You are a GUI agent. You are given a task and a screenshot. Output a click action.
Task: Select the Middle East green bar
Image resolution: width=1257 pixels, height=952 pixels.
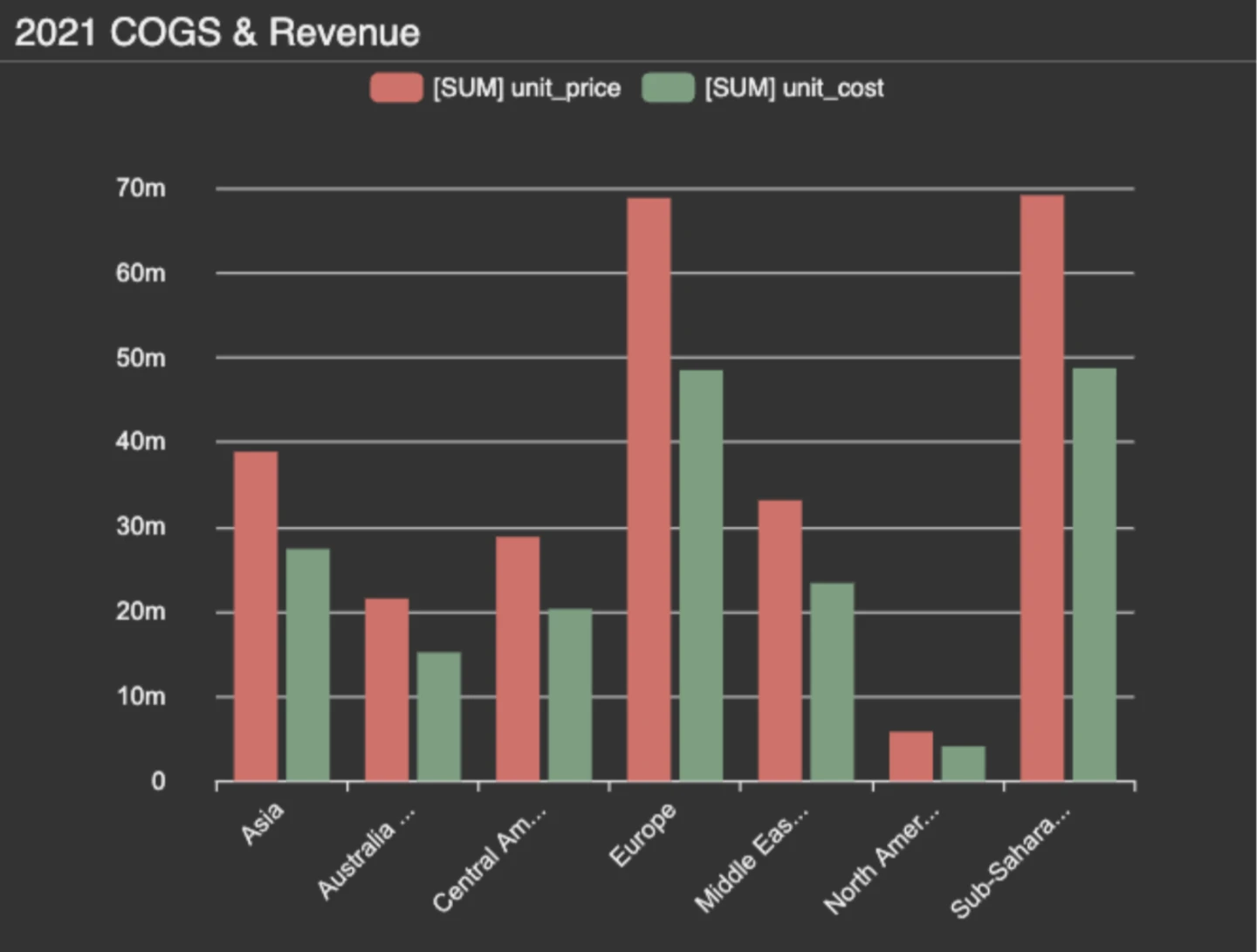tap(832, 681)
